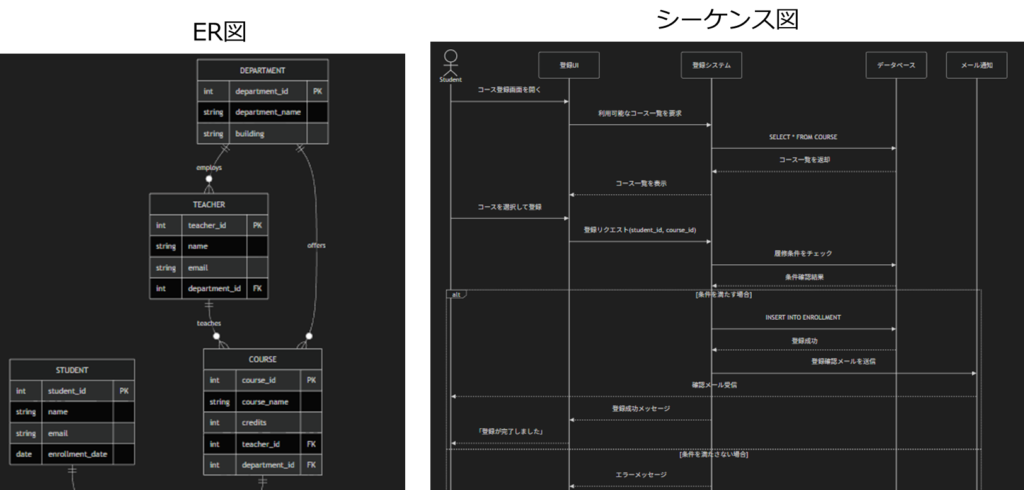The height and width of the screenshot is (490, 1024).
Task: Select the TEACHER entity header
Action: (x=208, y=204)
